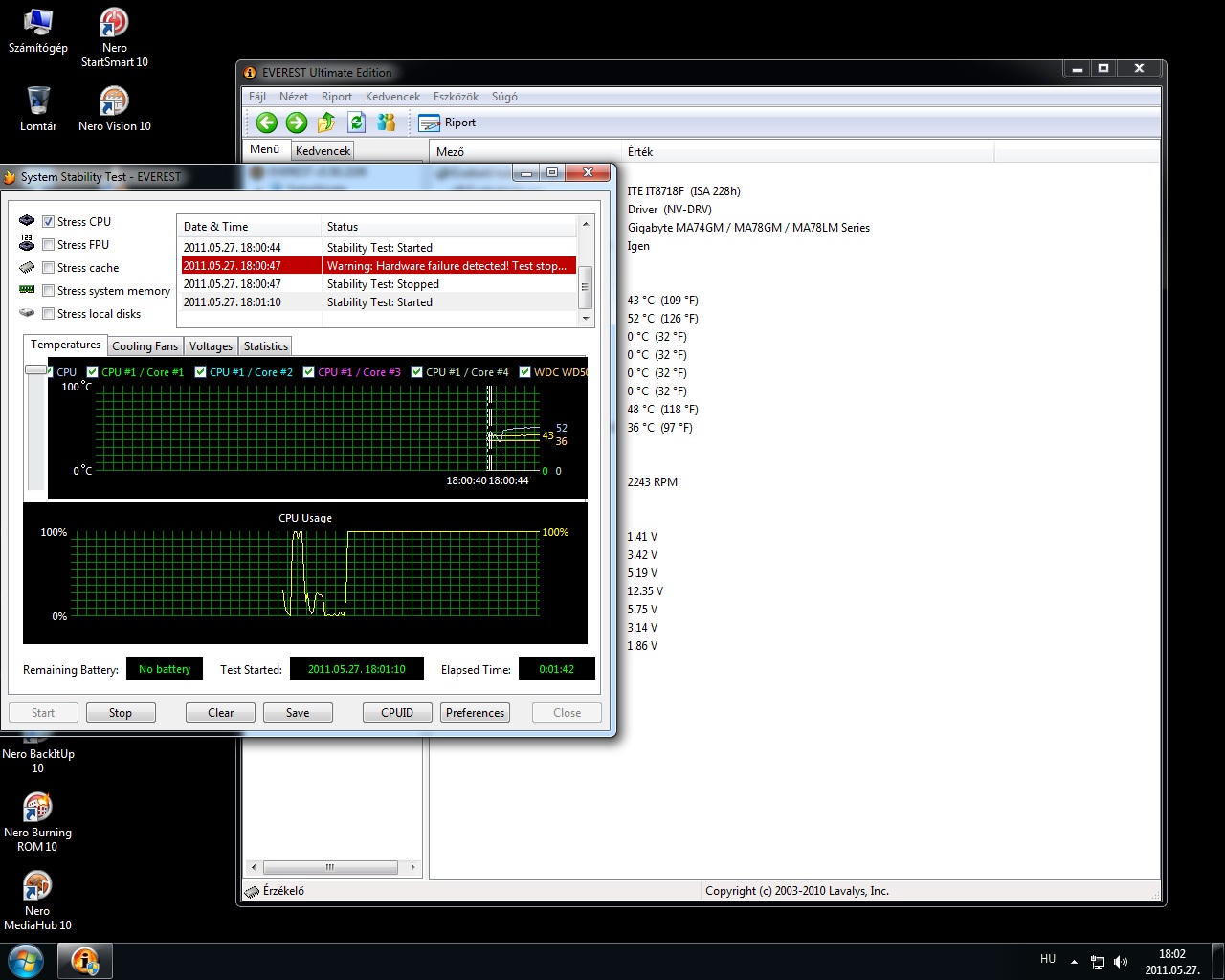Click the Refresh icon in EVEREST toolbar

(357, 122)
